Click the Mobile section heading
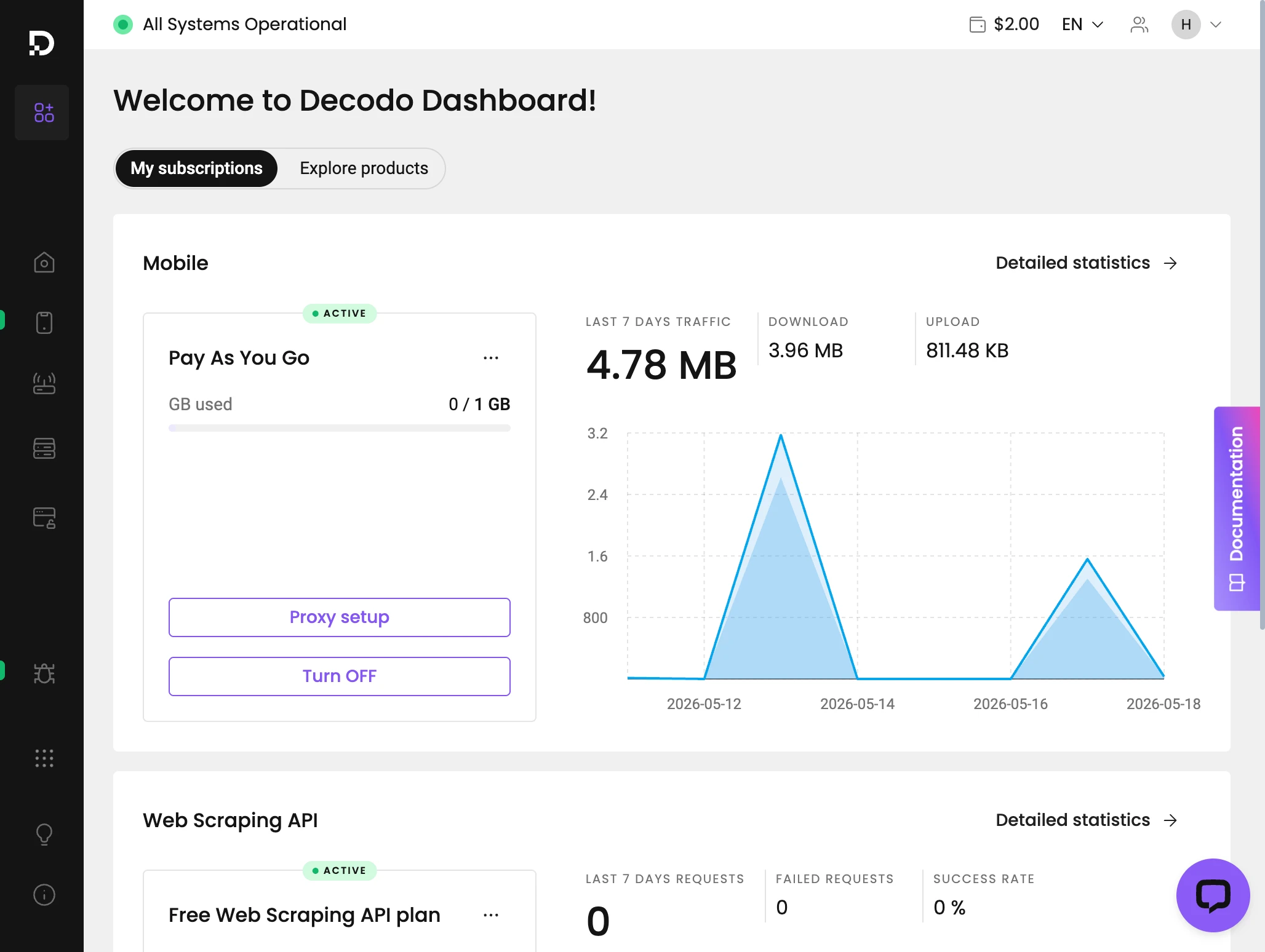The height and width of the screenshot is (952, 1265). coord(175,263)
